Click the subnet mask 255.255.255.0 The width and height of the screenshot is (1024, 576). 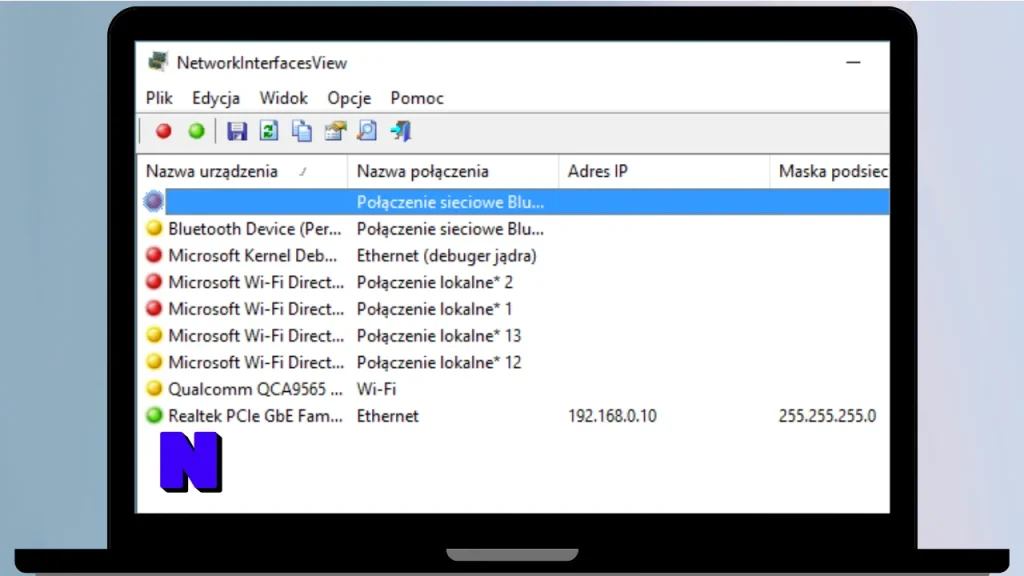pyautogui.click(x=827, y=416)
